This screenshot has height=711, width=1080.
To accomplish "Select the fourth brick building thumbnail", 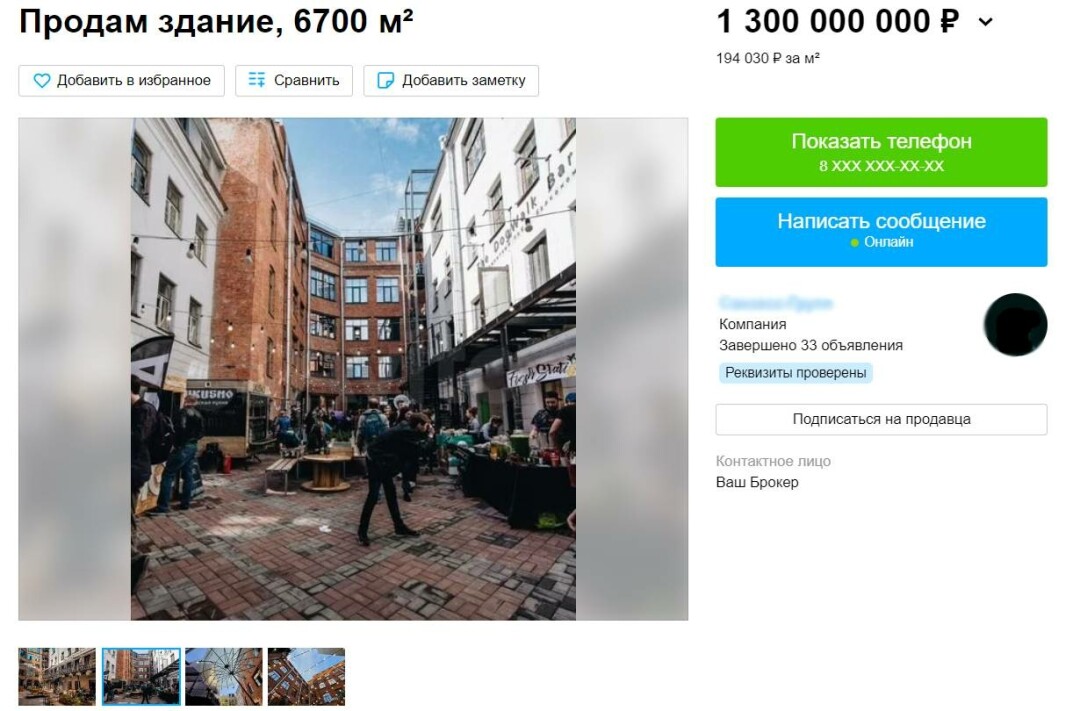I will [307, 677].
